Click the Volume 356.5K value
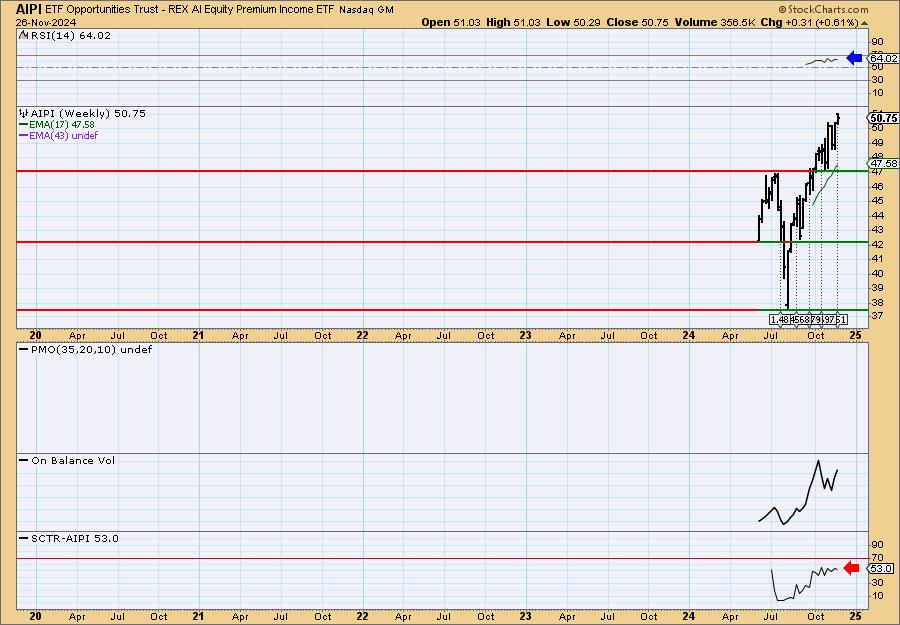 click(x=715, y=22)
